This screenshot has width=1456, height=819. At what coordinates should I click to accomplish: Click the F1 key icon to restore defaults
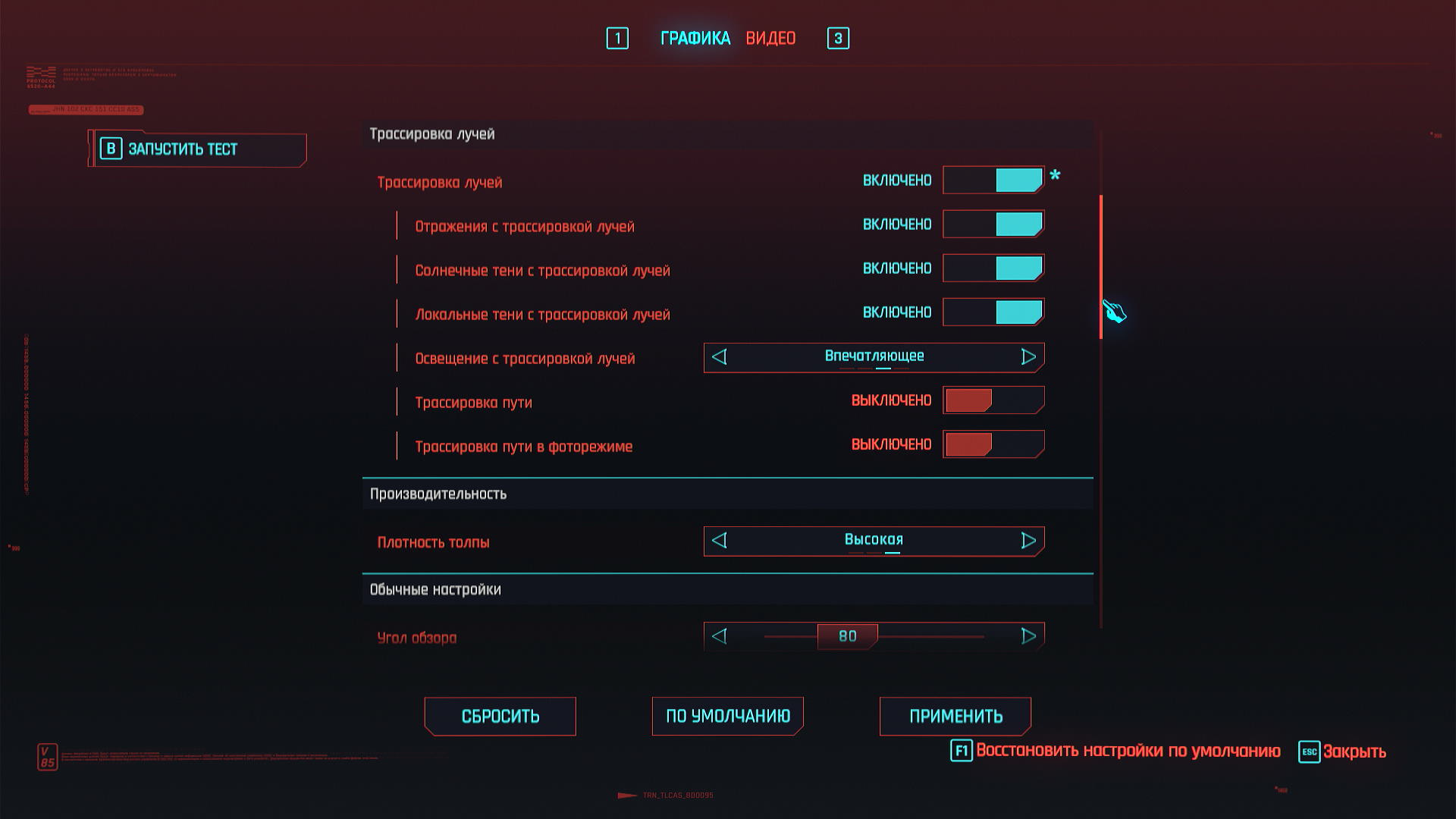[962, 751]
